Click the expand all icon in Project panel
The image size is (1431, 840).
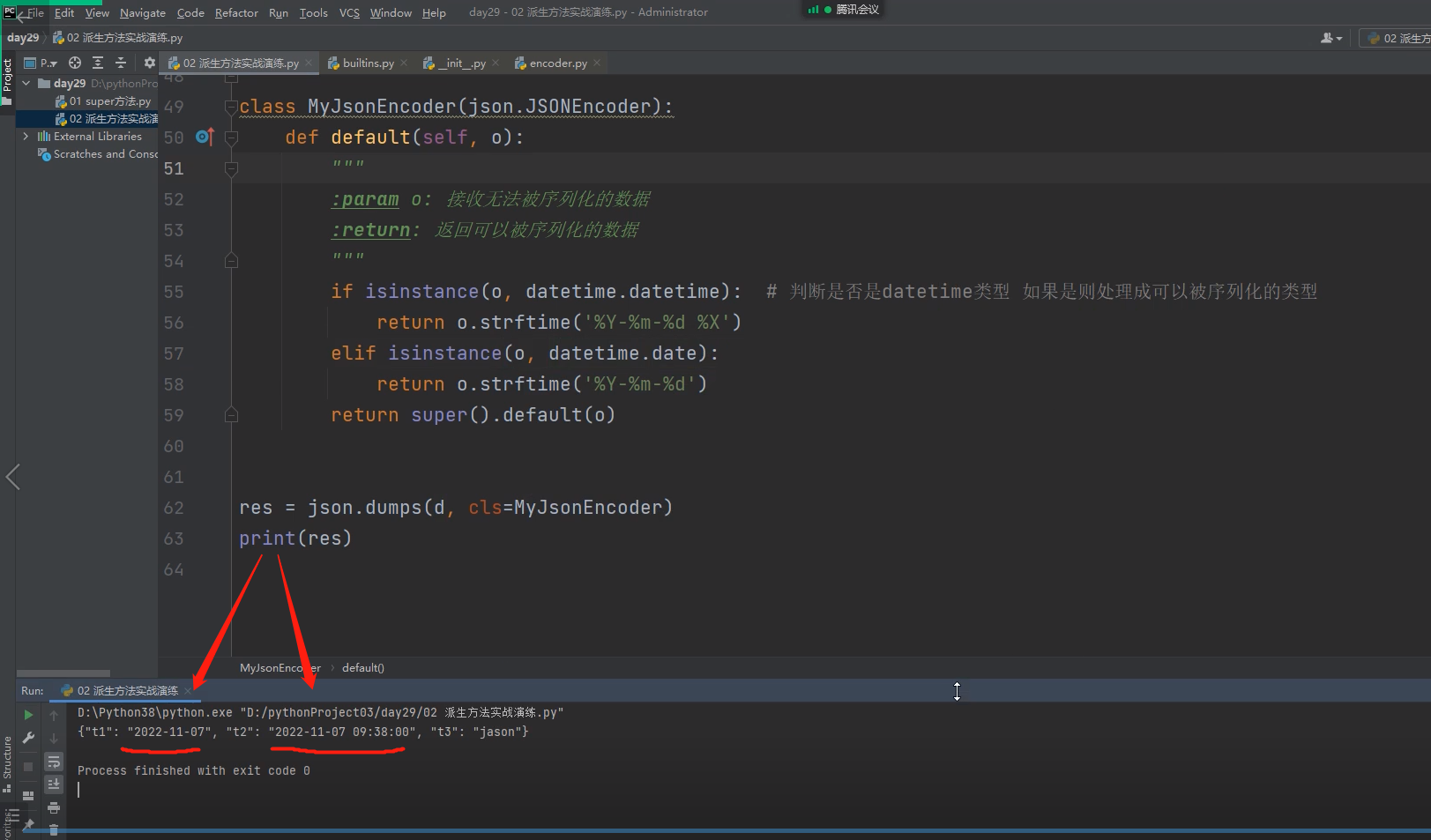(98, 63)
